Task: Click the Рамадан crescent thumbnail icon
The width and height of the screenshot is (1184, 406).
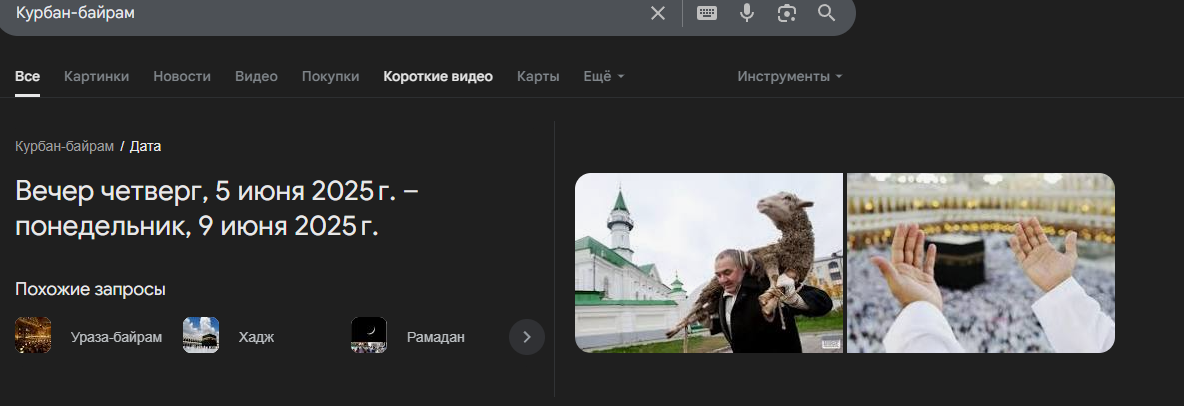Action: coord(369,335)
